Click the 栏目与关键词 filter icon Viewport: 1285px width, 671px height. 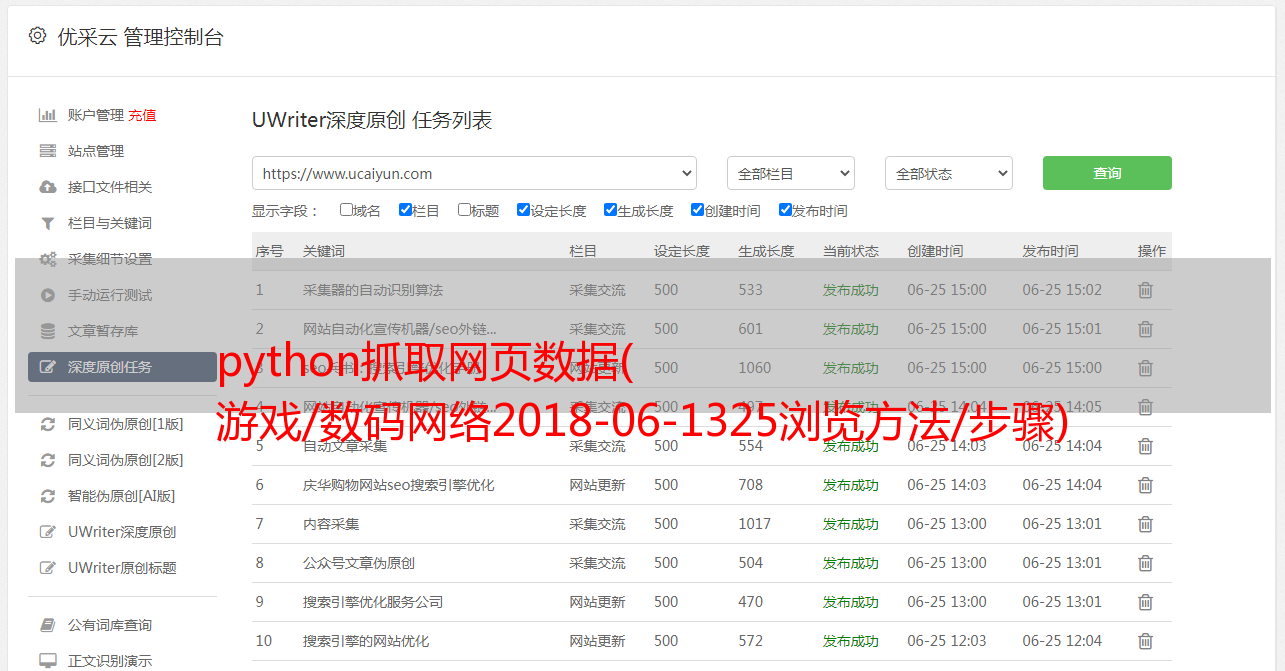click(47, 223)
